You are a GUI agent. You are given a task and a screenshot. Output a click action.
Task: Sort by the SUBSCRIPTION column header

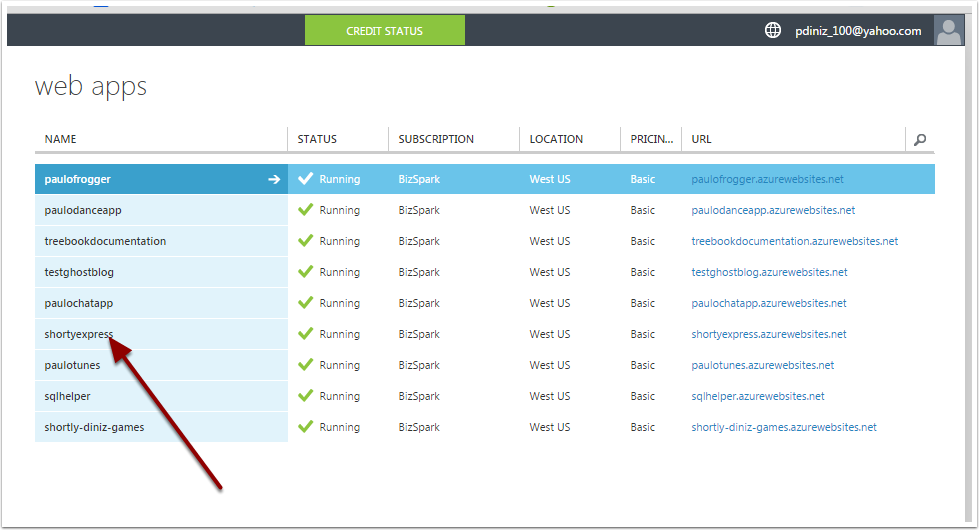[436, 139]
